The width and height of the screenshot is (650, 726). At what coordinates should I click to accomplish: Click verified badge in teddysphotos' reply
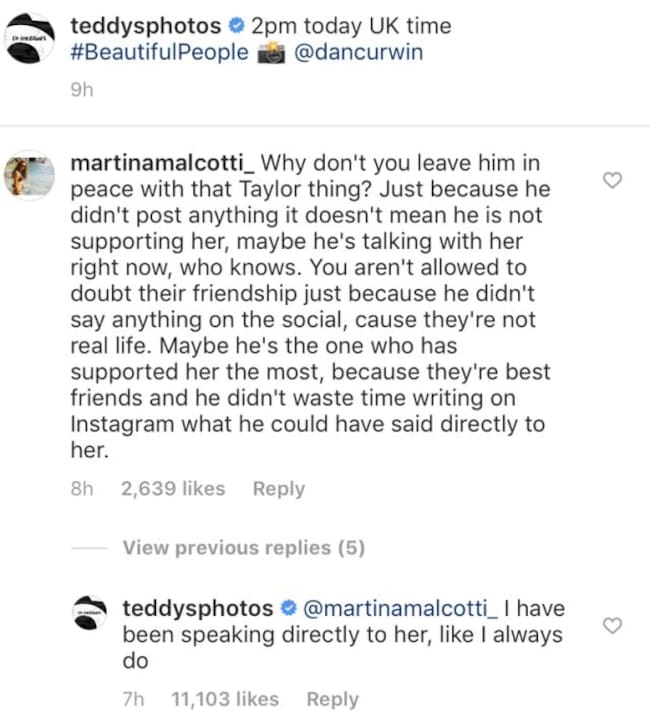pos(287,608)
